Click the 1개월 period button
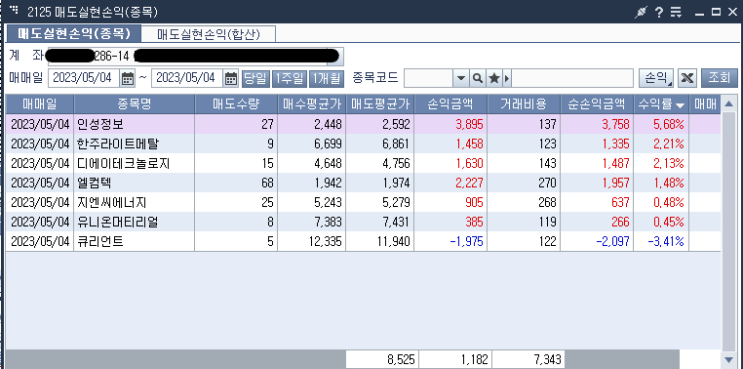This screenshot has width=743, height=369. pyautogui.click(x=326, y=79)
